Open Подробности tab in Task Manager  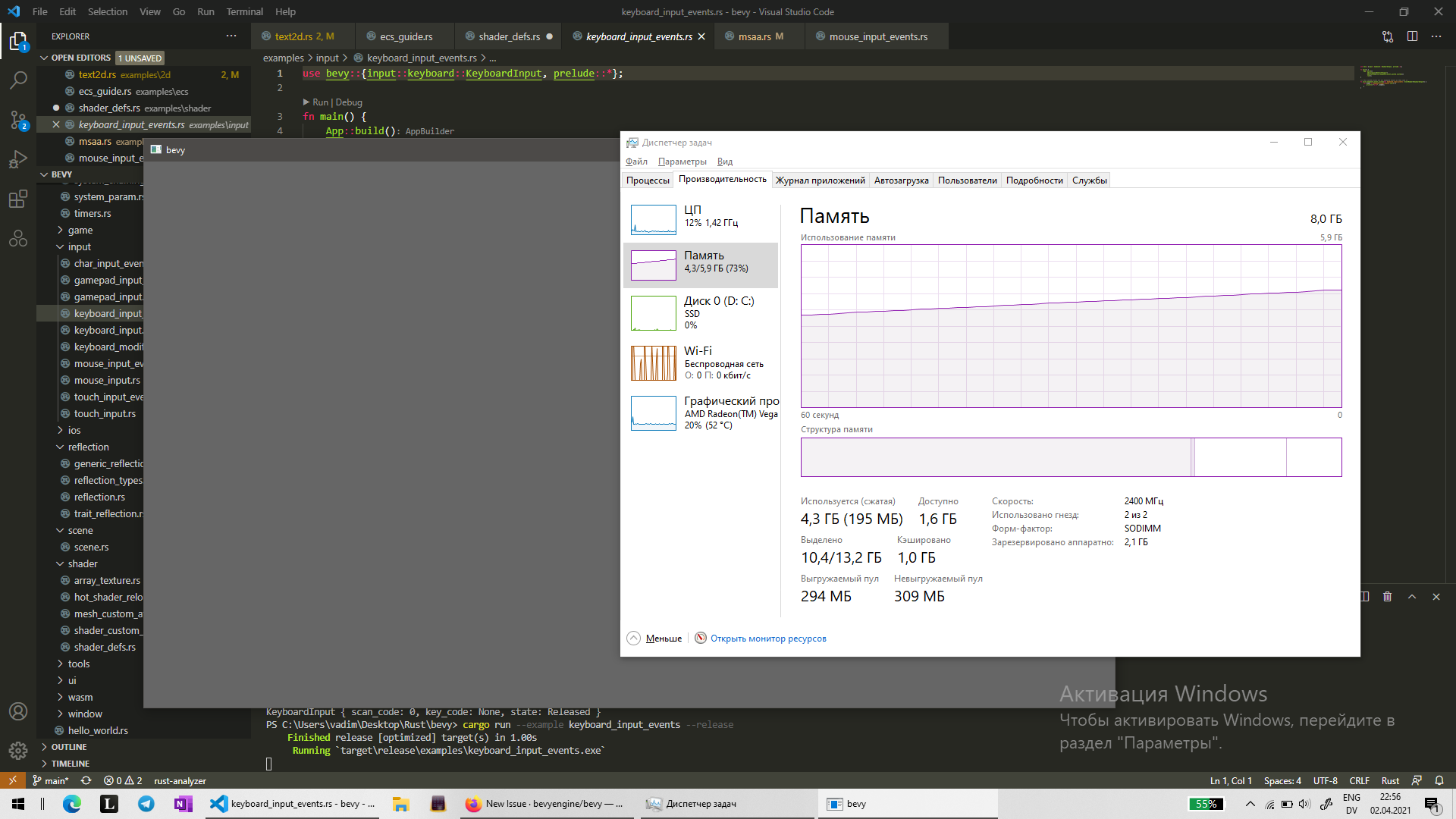[1034, 180]
